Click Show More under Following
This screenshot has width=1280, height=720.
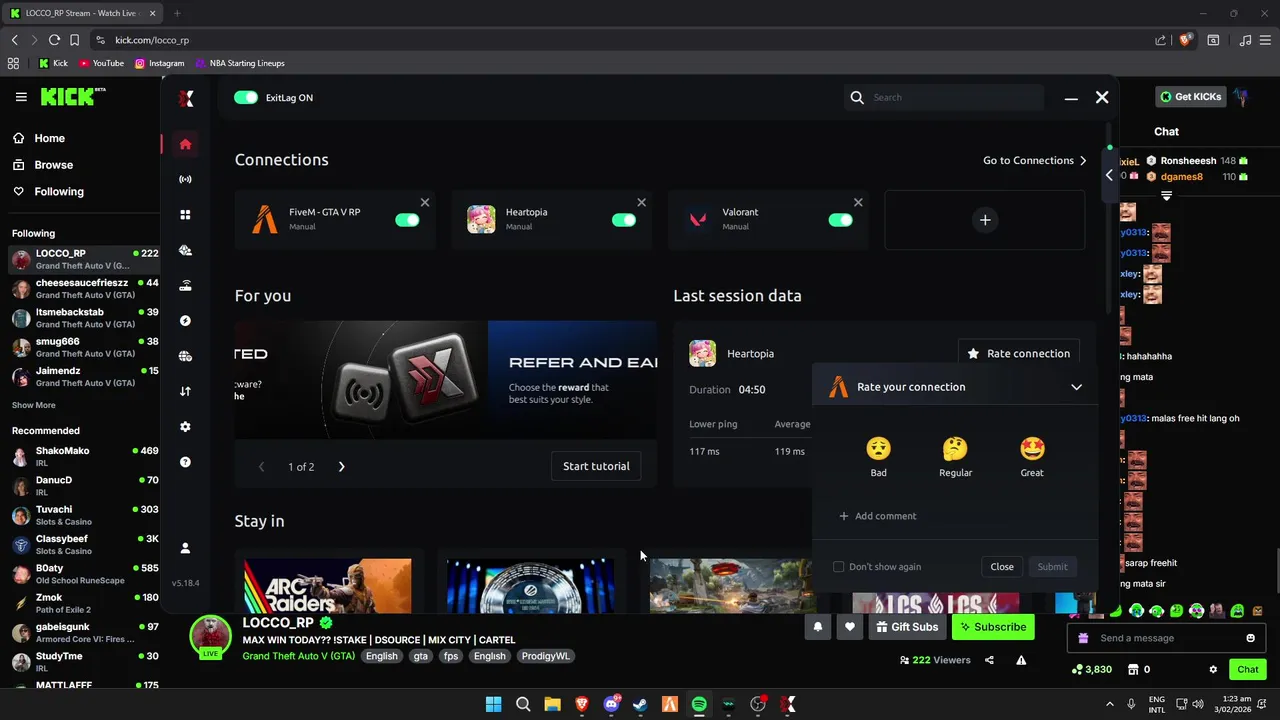[34, 405]
